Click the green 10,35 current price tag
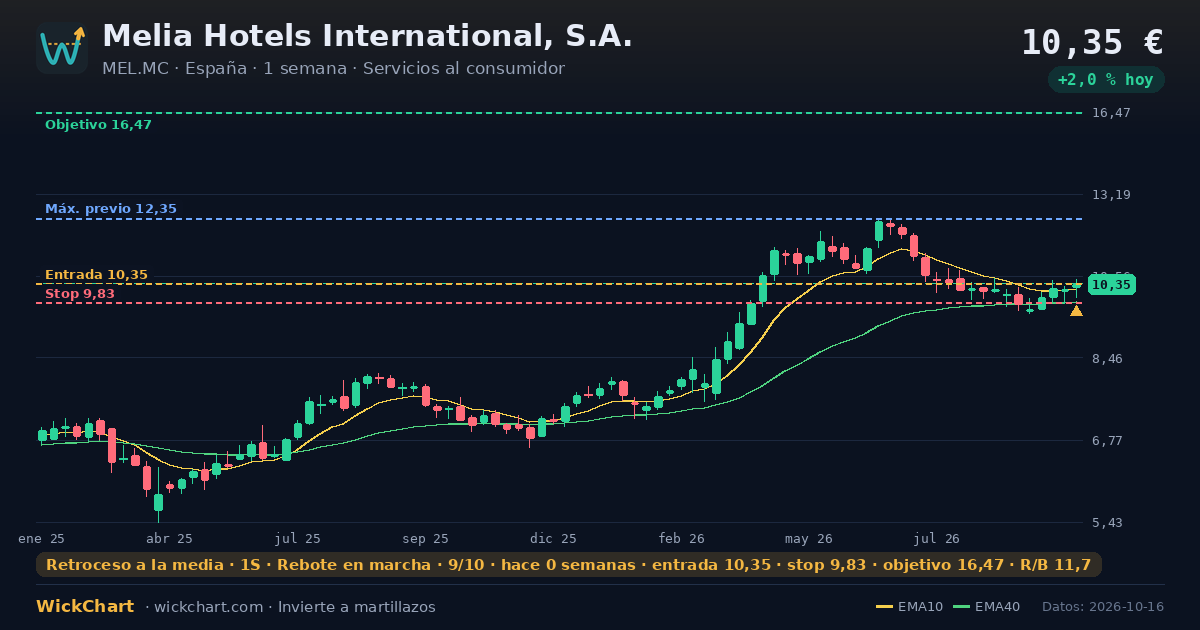Viewport: 1200px width, 630px height. click(x=1111, y=285)
